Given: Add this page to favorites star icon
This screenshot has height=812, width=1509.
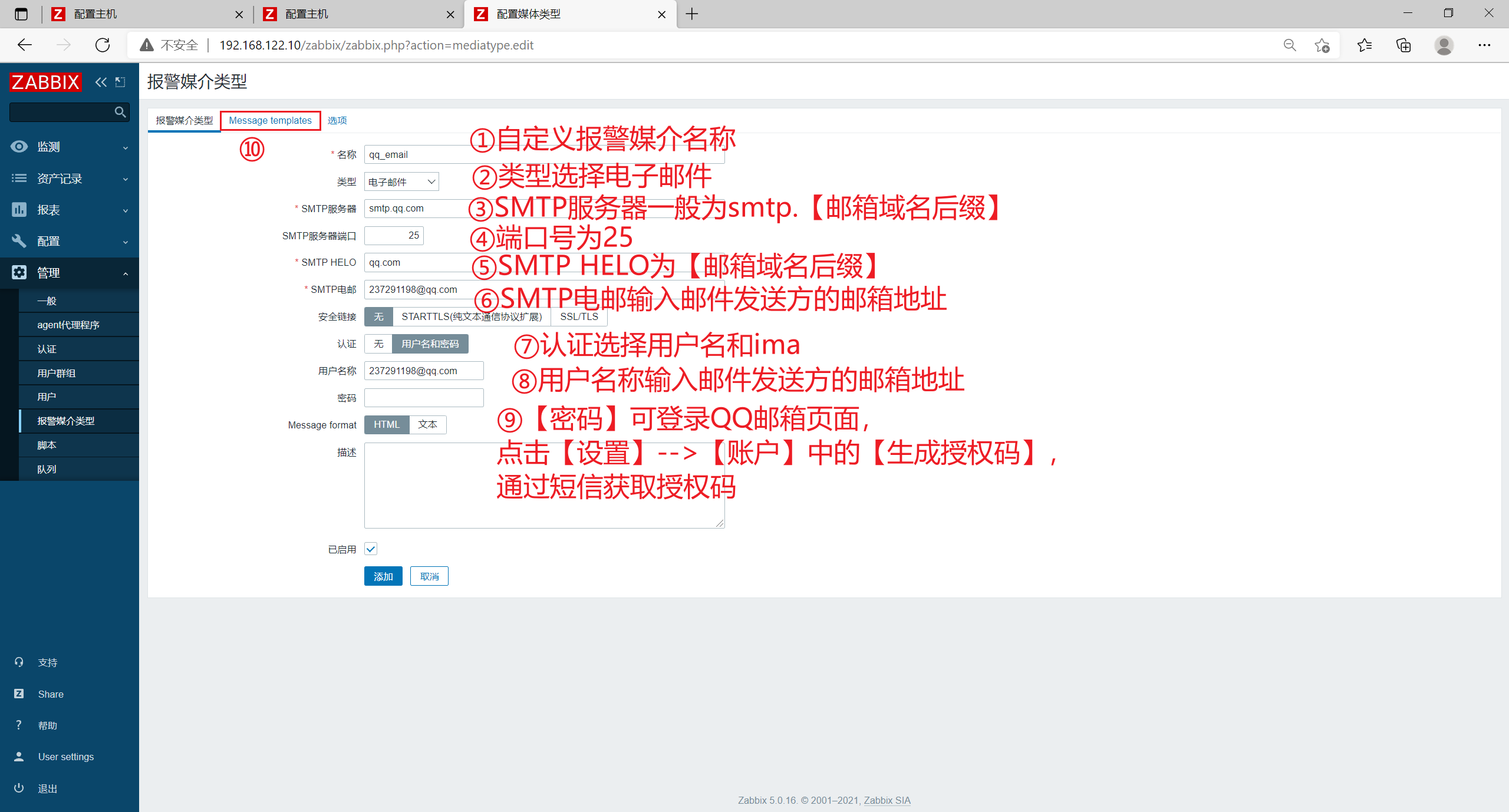Looking at the screenshot, I should 1322,45.
